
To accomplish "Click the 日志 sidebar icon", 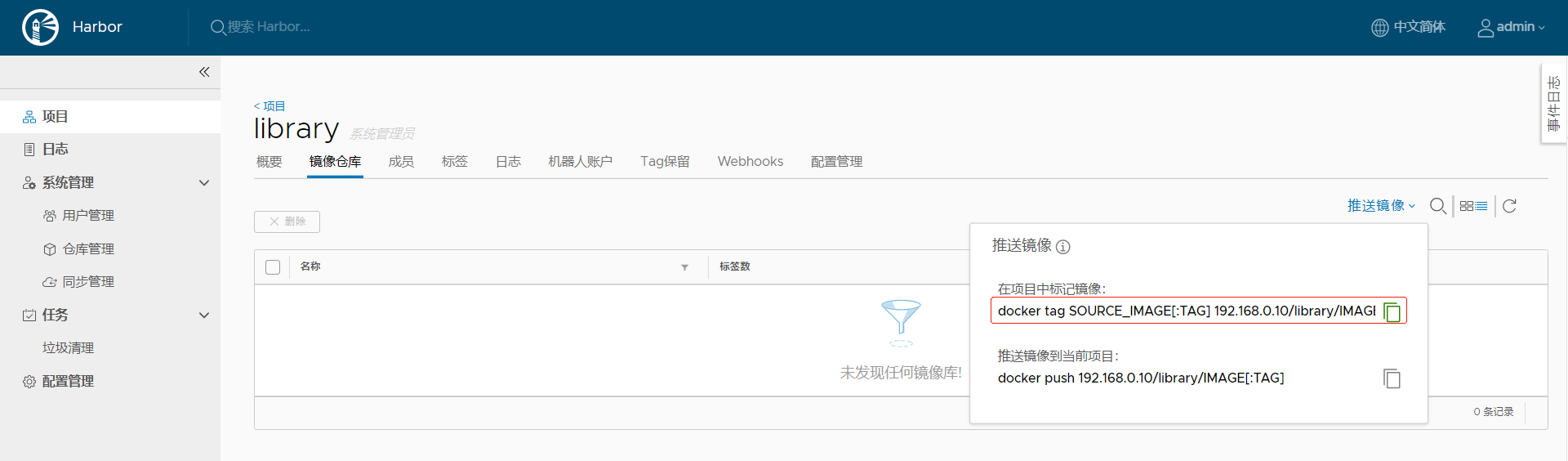I will pos(29,150).
